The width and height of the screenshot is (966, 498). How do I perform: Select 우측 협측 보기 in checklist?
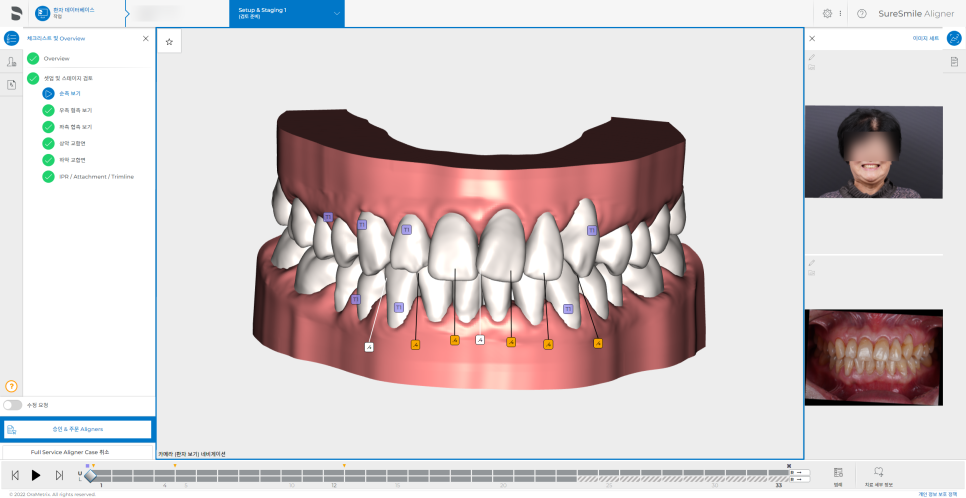pos(75,110)
